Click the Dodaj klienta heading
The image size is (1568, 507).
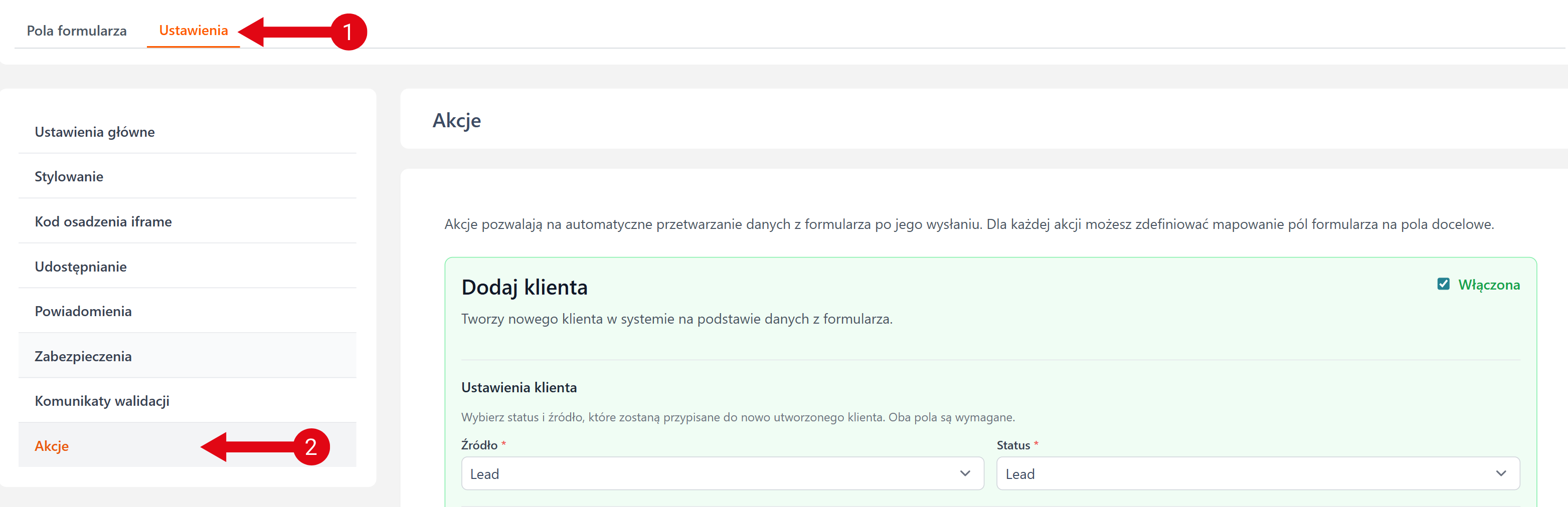(524, 287)
